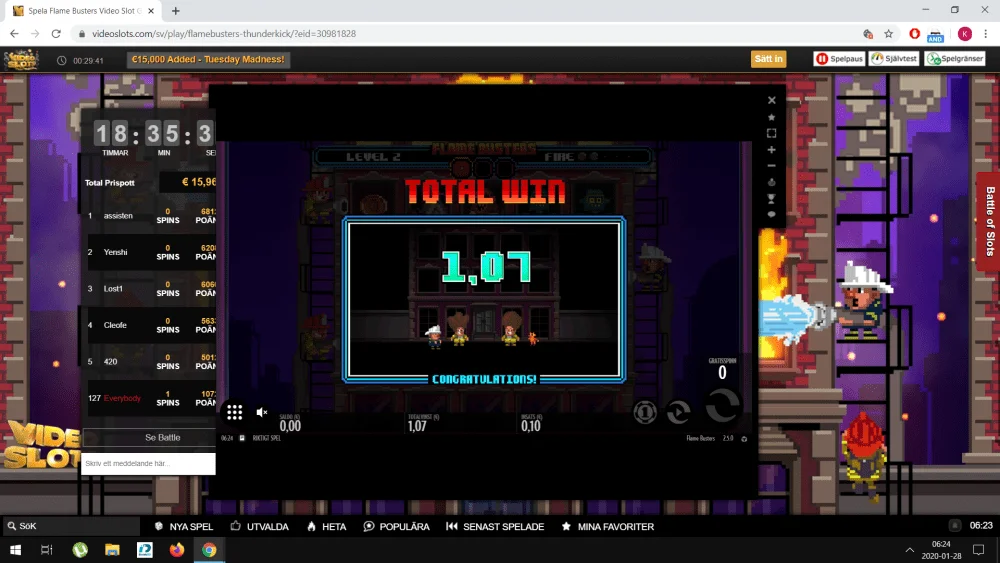Viewport: 1000px width, 563px height.
Task: Reload the page in Chrome
Action: pyautogui.click(x=56, y=34)
